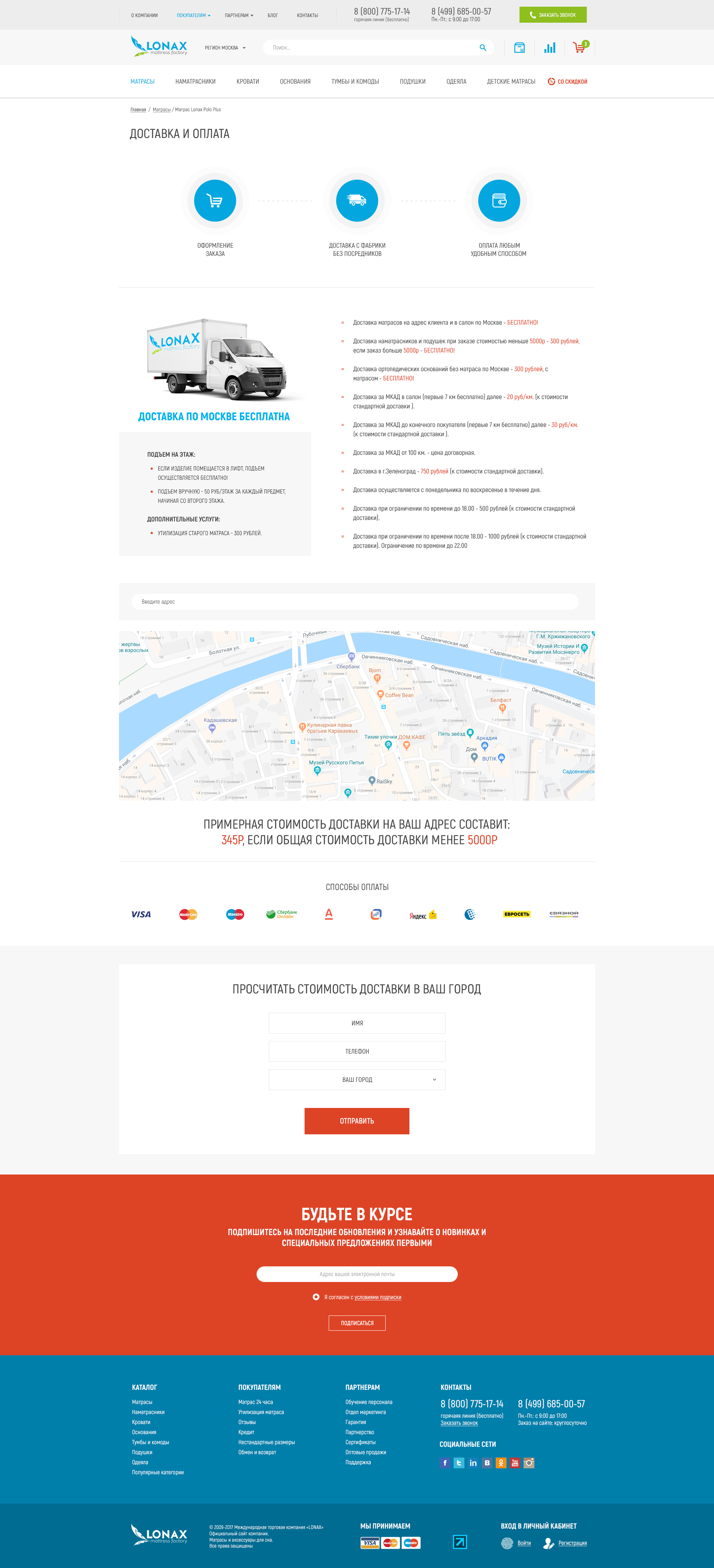714x1568 pixels.
Task: Expand the Партнерам top menu
Action: (x=239, y=15)
